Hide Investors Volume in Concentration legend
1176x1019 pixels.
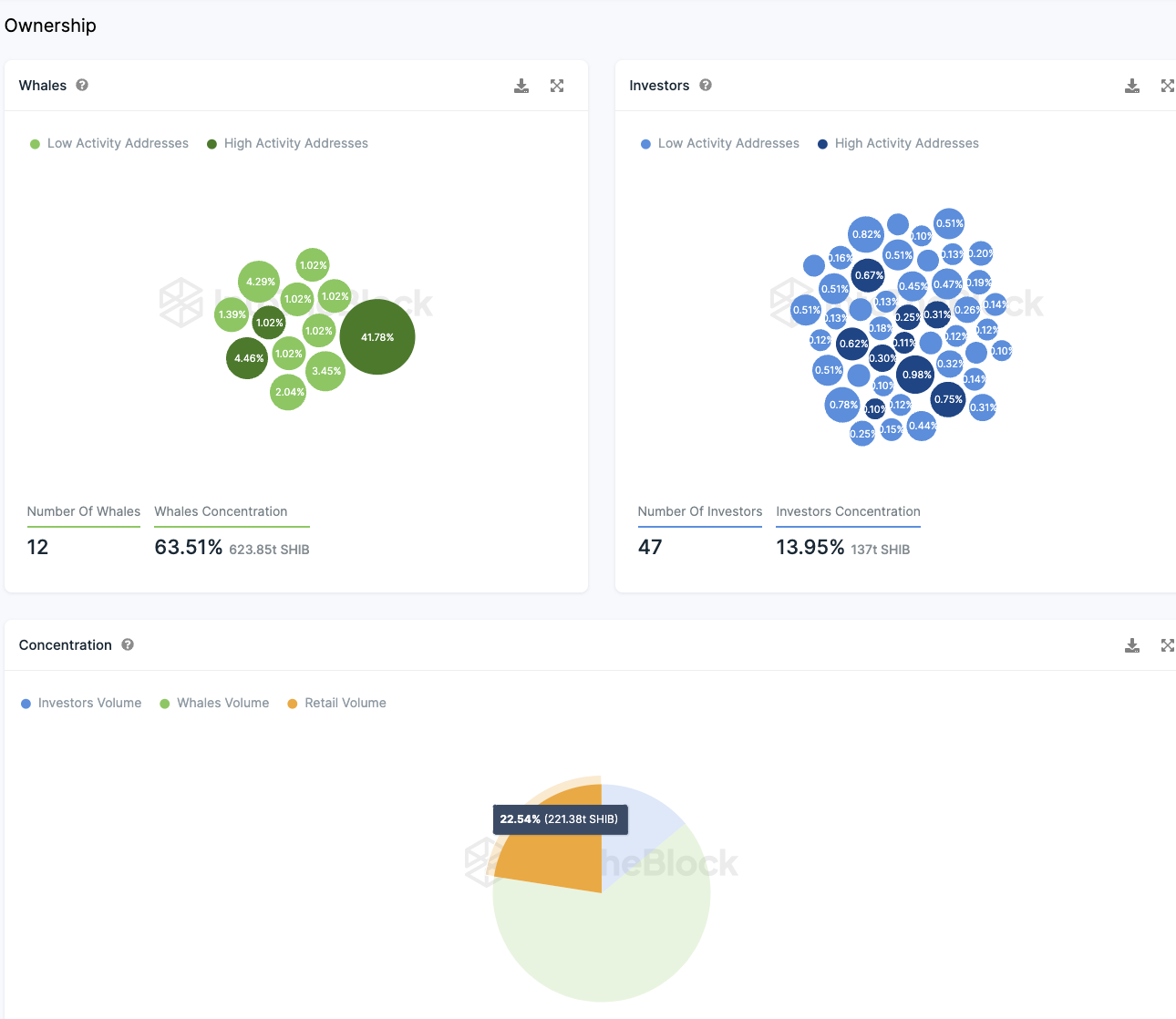81,703
